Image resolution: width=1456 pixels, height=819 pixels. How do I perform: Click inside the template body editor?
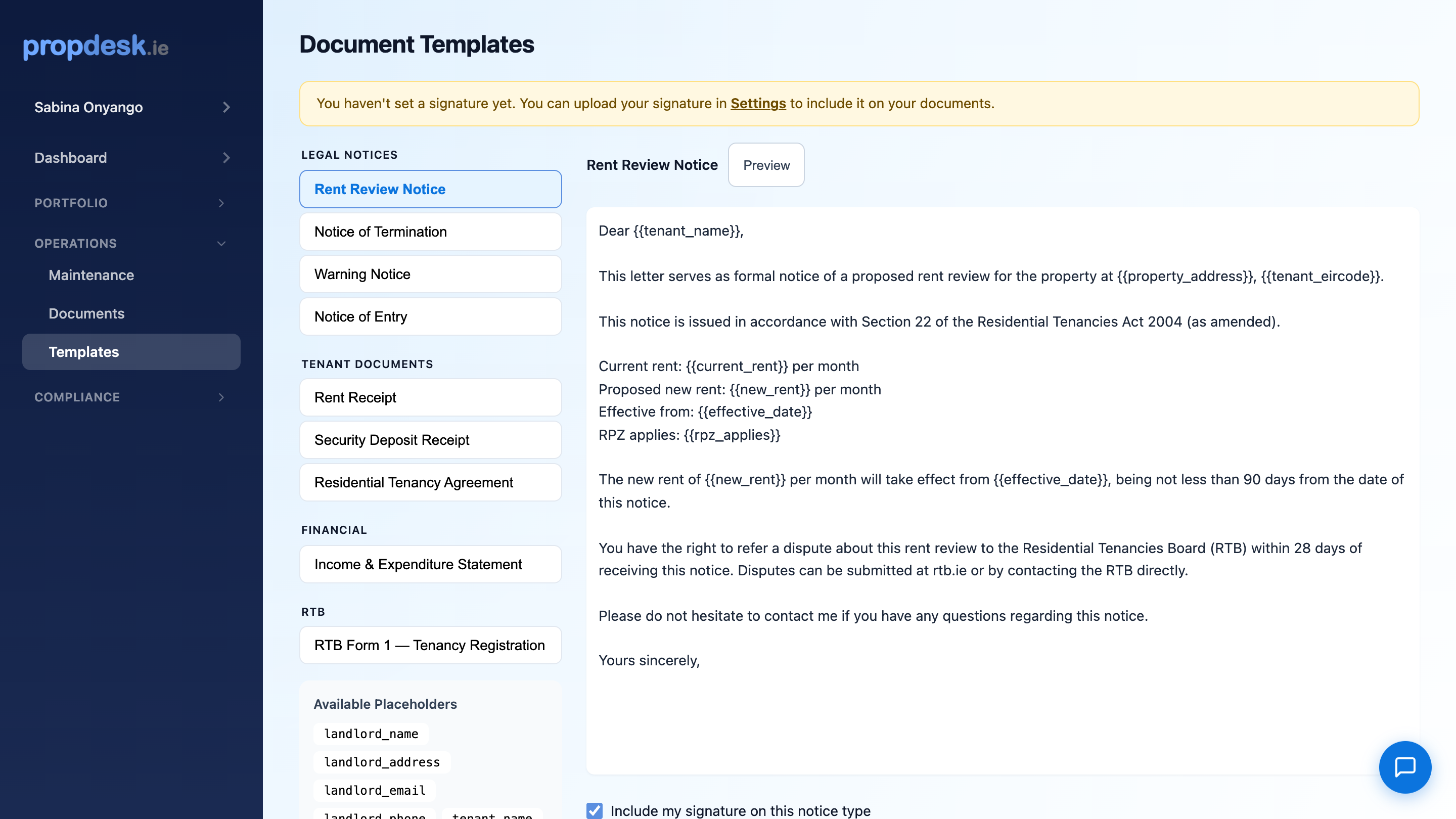[1002, 490]
